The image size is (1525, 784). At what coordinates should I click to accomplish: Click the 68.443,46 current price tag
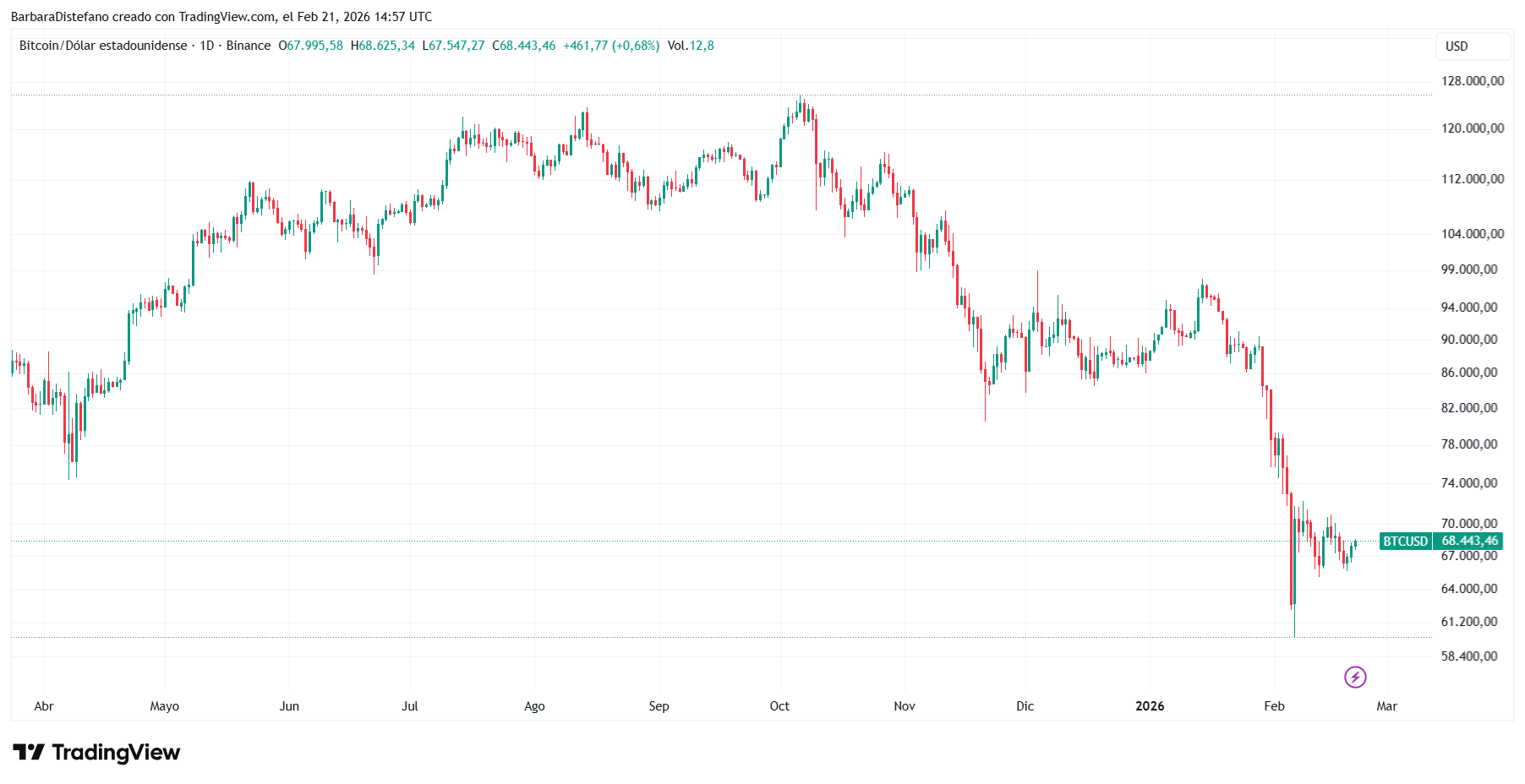[1469, 542]
